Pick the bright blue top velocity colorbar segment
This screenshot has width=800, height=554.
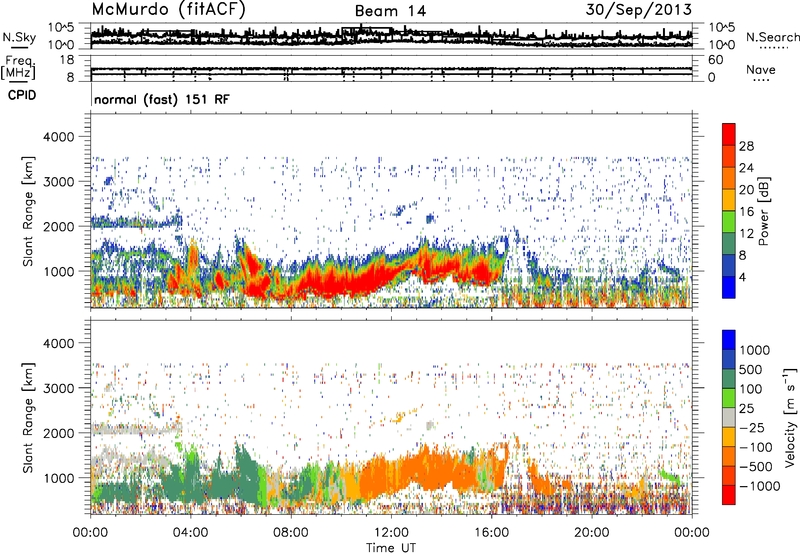pyautogui.click(x=729, y=339)
